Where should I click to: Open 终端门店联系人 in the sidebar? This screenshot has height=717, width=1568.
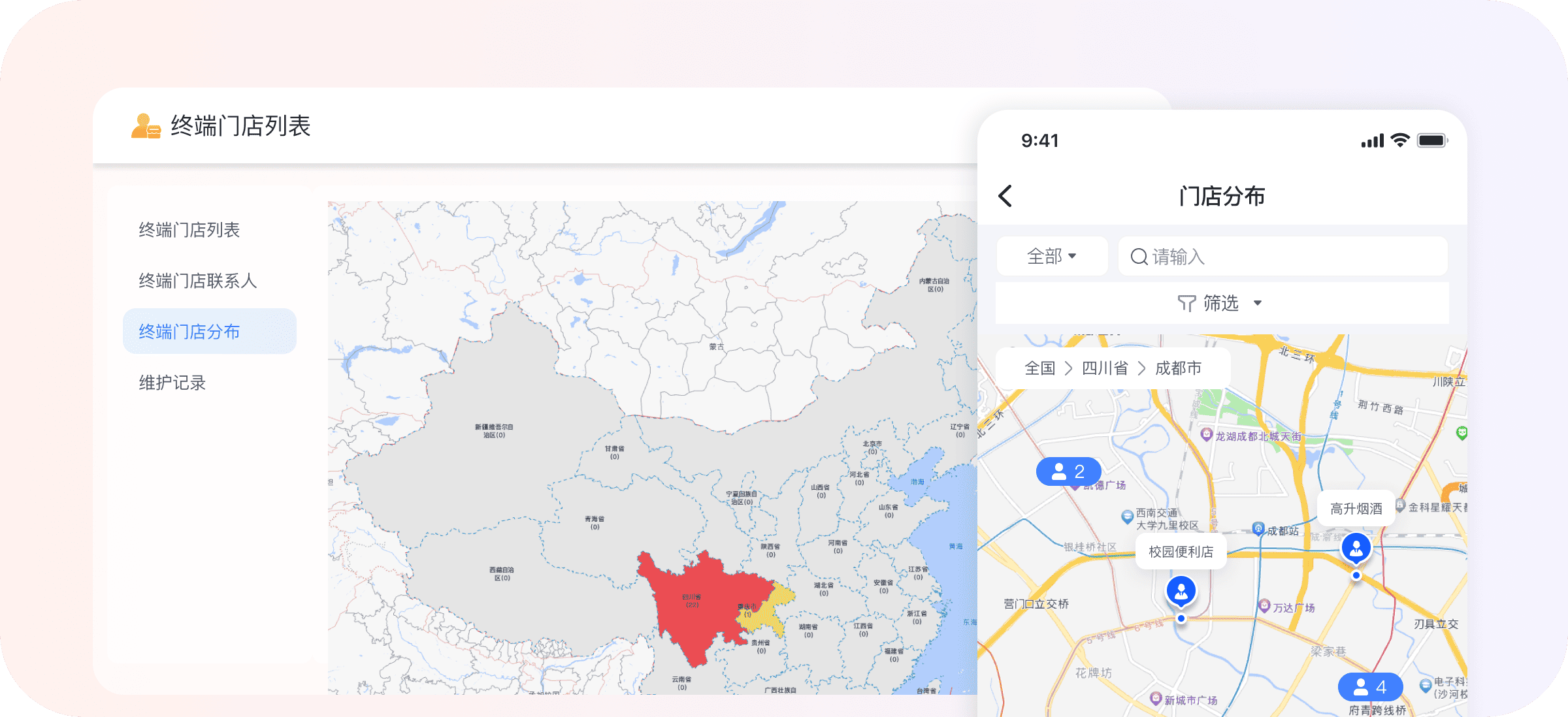(198, 281)
